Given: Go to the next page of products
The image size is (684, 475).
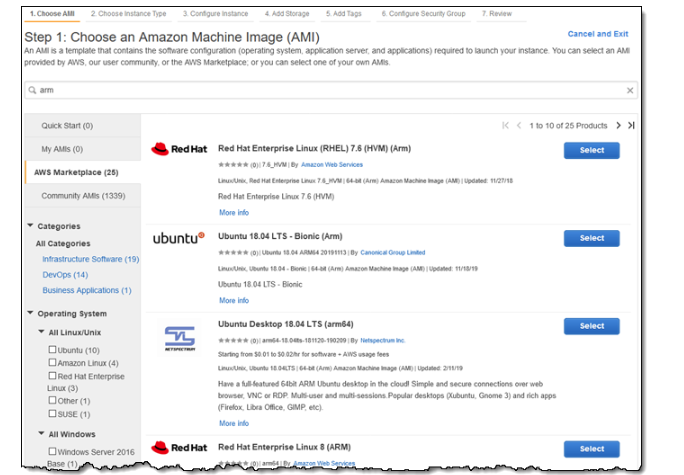Looking at the screenshot, I should [618, 126].
